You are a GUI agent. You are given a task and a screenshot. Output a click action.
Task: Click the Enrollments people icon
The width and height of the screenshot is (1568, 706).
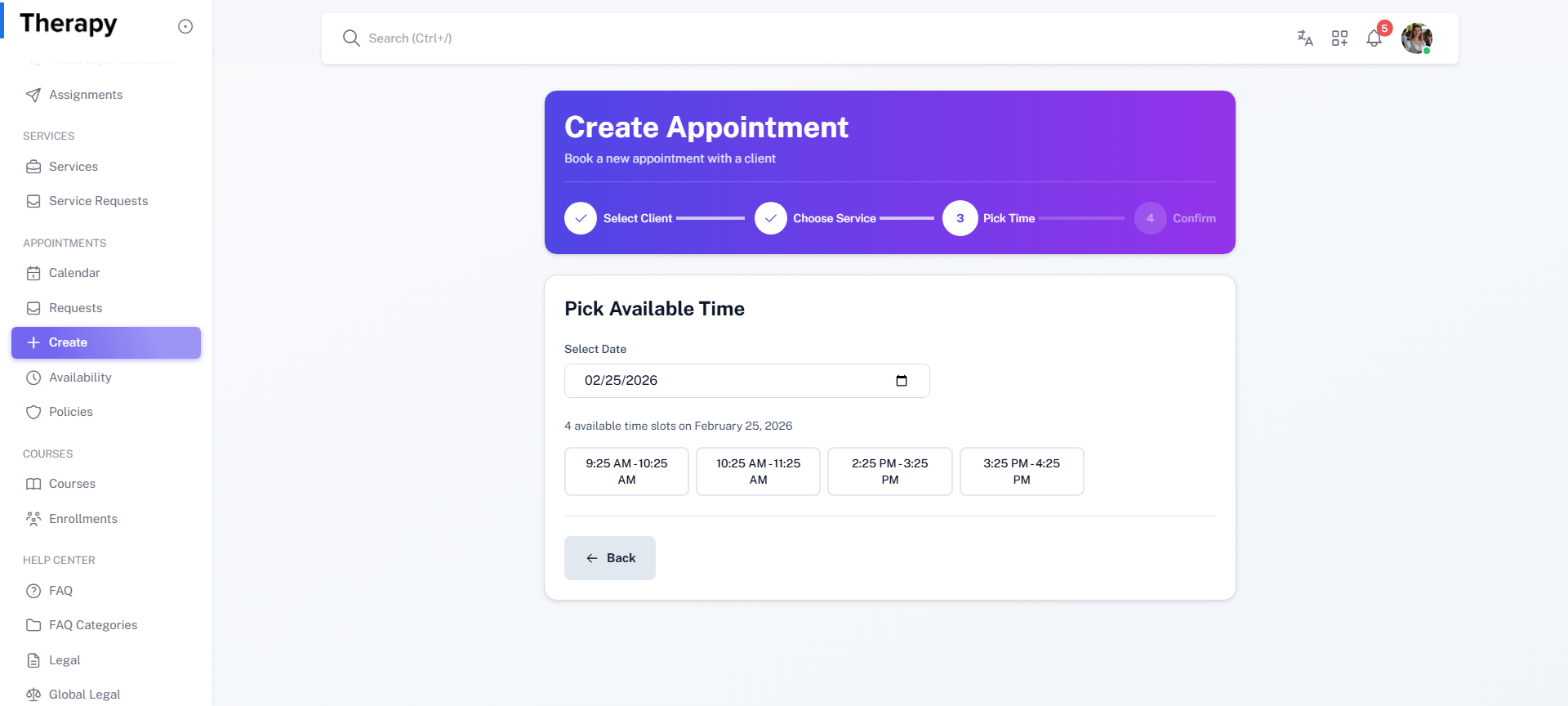(33, 519)
